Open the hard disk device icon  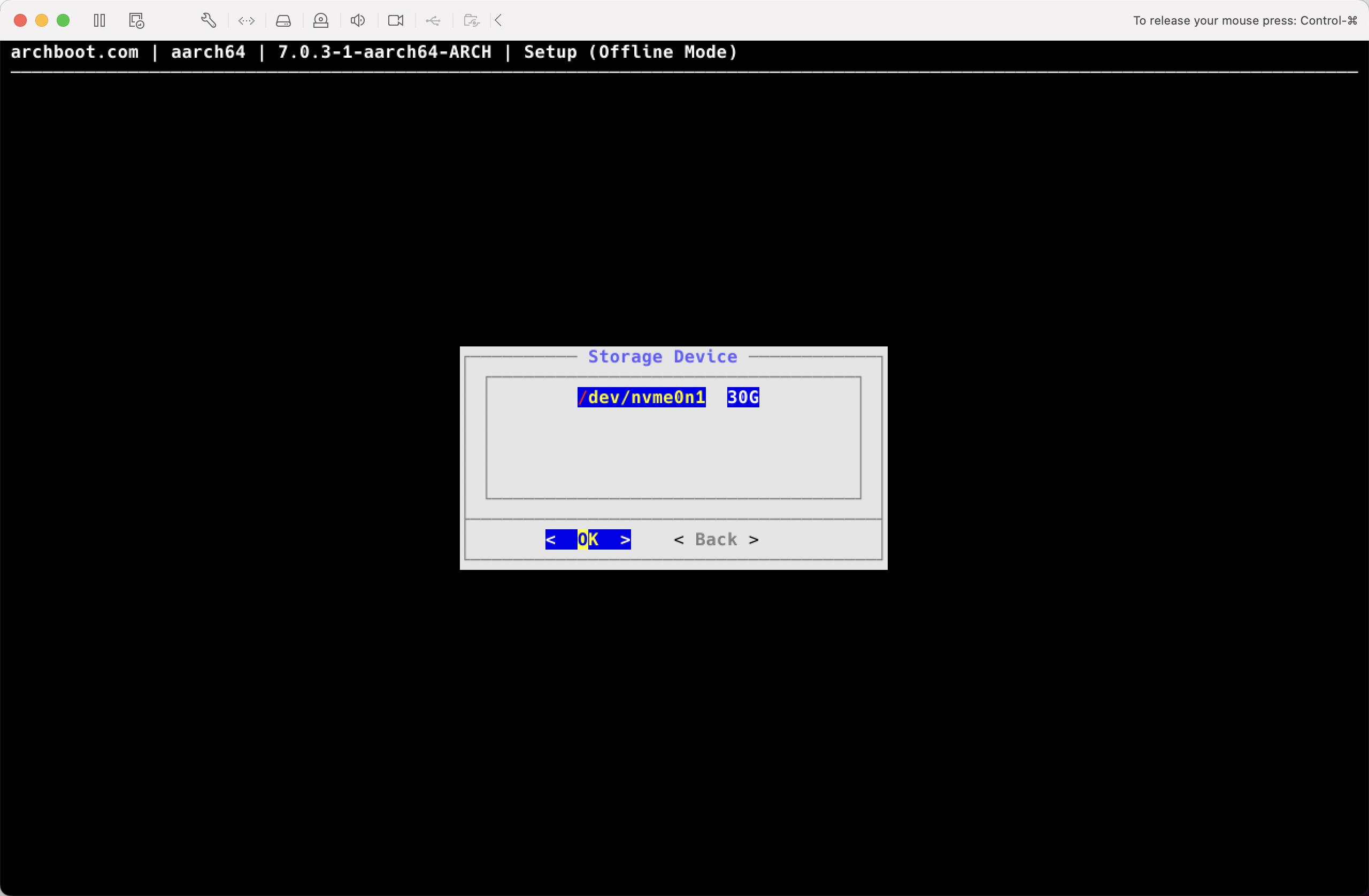tap(283, 21)
